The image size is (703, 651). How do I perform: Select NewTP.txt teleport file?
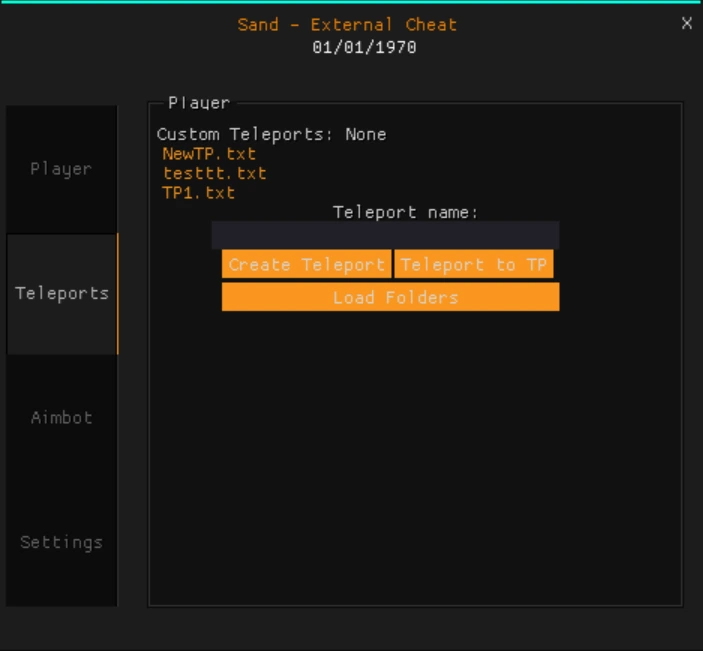pyautogui.click(x=209, y=154)
